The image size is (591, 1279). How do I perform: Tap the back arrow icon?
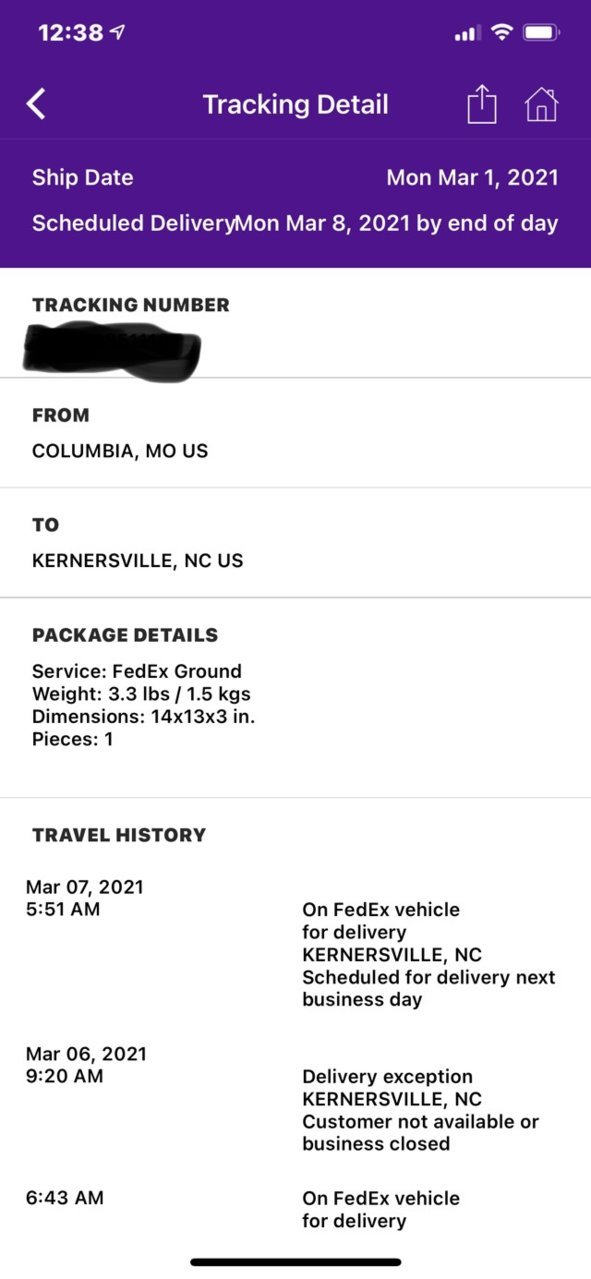click(36, 104)
